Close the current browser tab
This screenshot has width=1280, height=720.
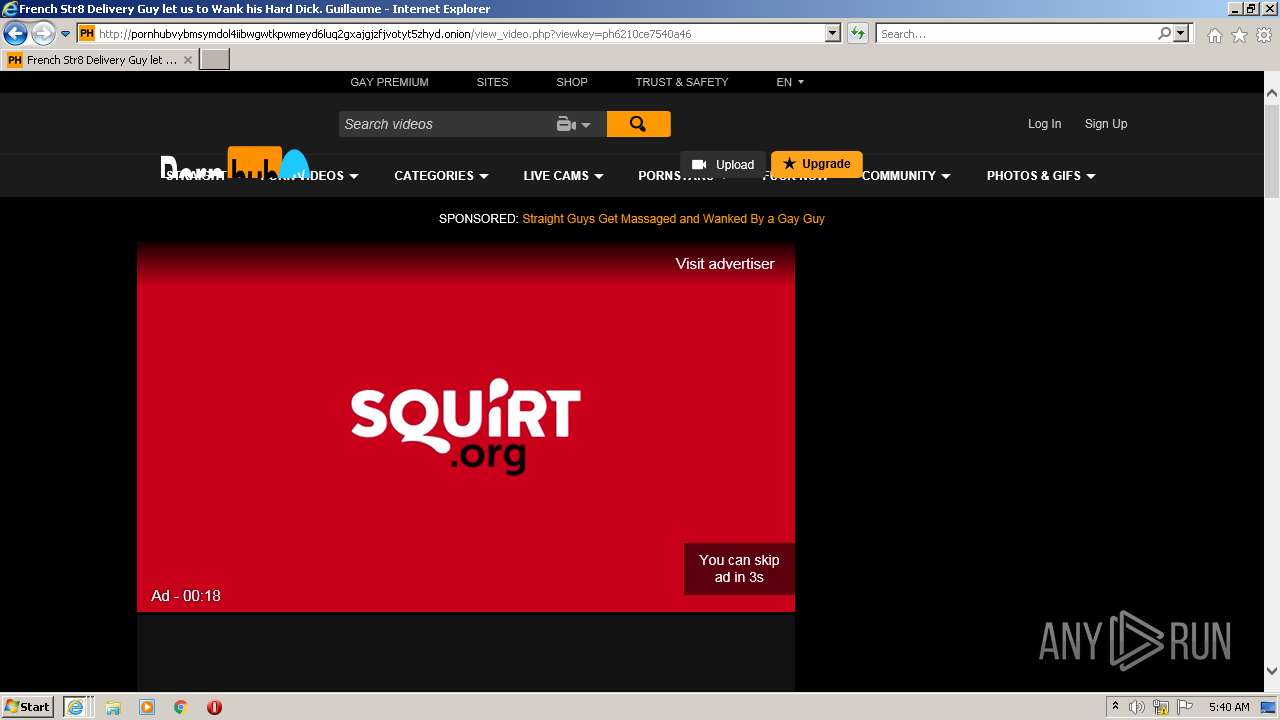tap(187, 60)
